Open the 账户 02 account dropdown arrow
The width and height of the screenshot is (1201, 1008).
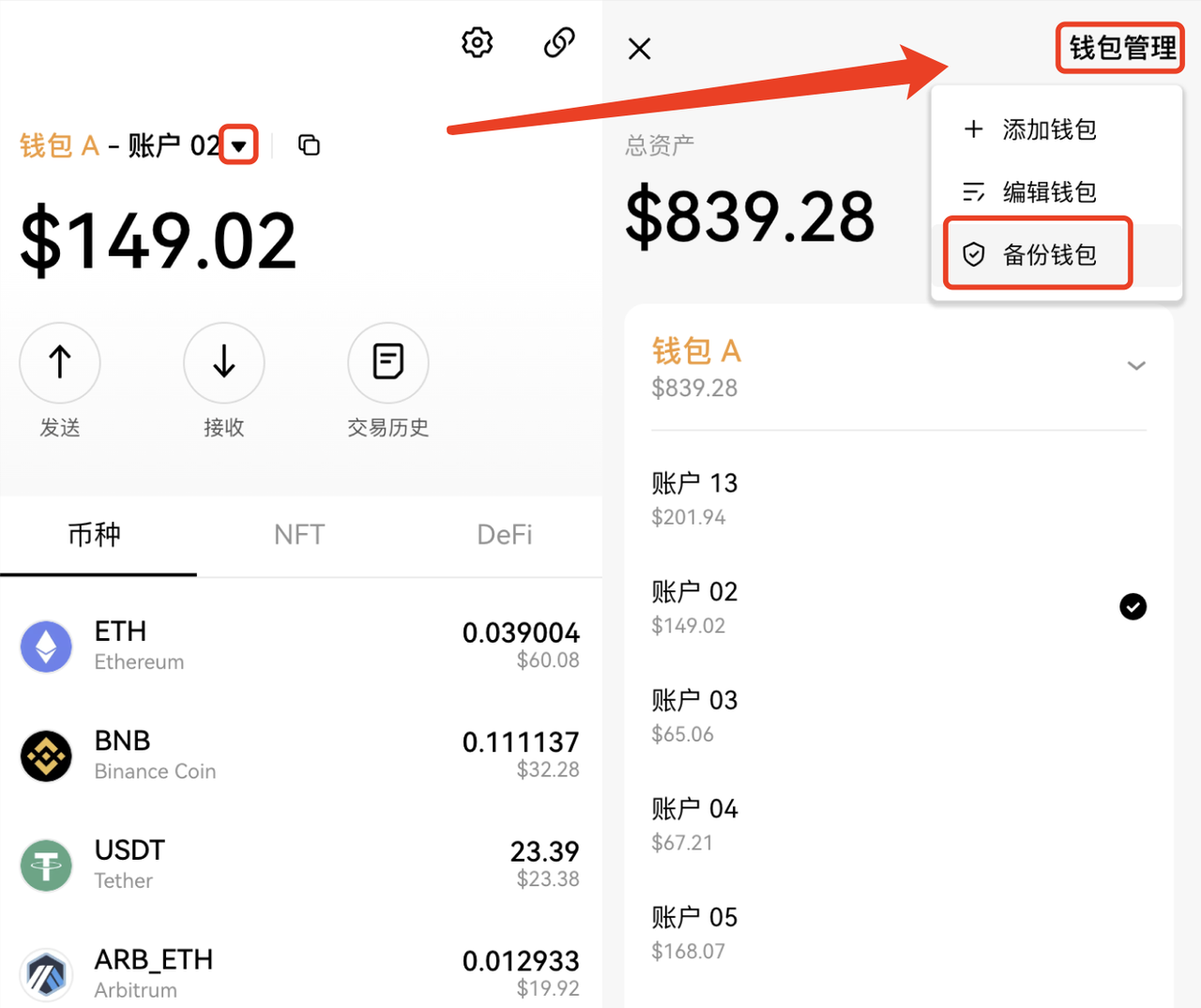point(238,144)
